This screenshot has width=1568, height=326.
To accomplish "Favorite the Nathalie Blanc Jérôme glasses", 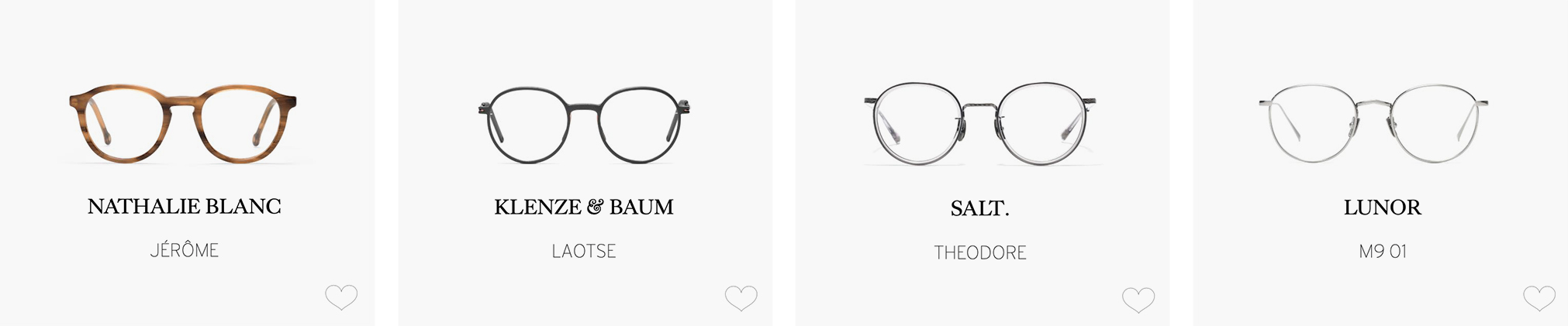I will tap(341, 297).
